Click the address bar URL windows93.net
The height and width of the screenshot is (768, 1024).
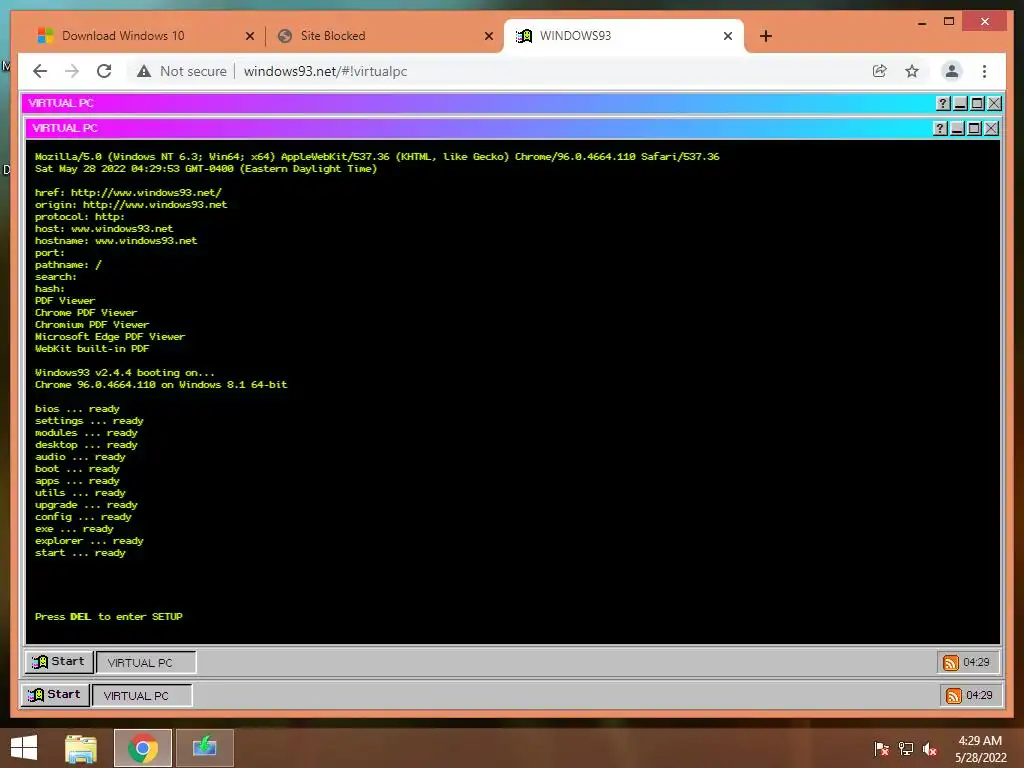(325, 71)
